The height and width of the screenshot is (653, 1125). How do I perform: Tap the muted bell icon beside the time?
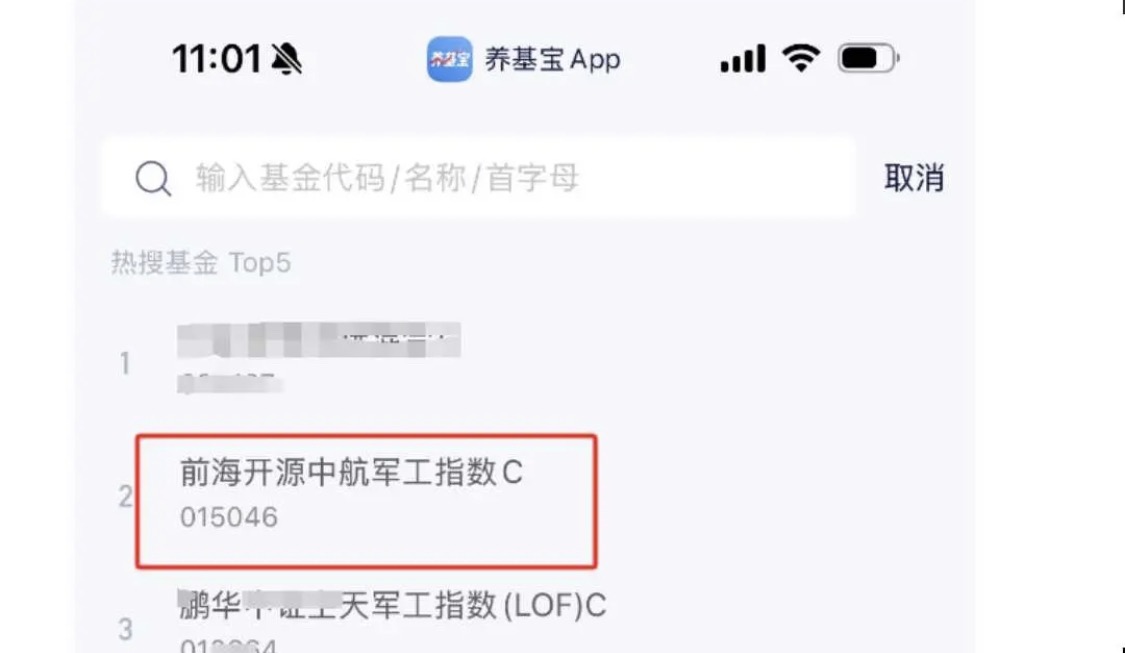(287, 59)
